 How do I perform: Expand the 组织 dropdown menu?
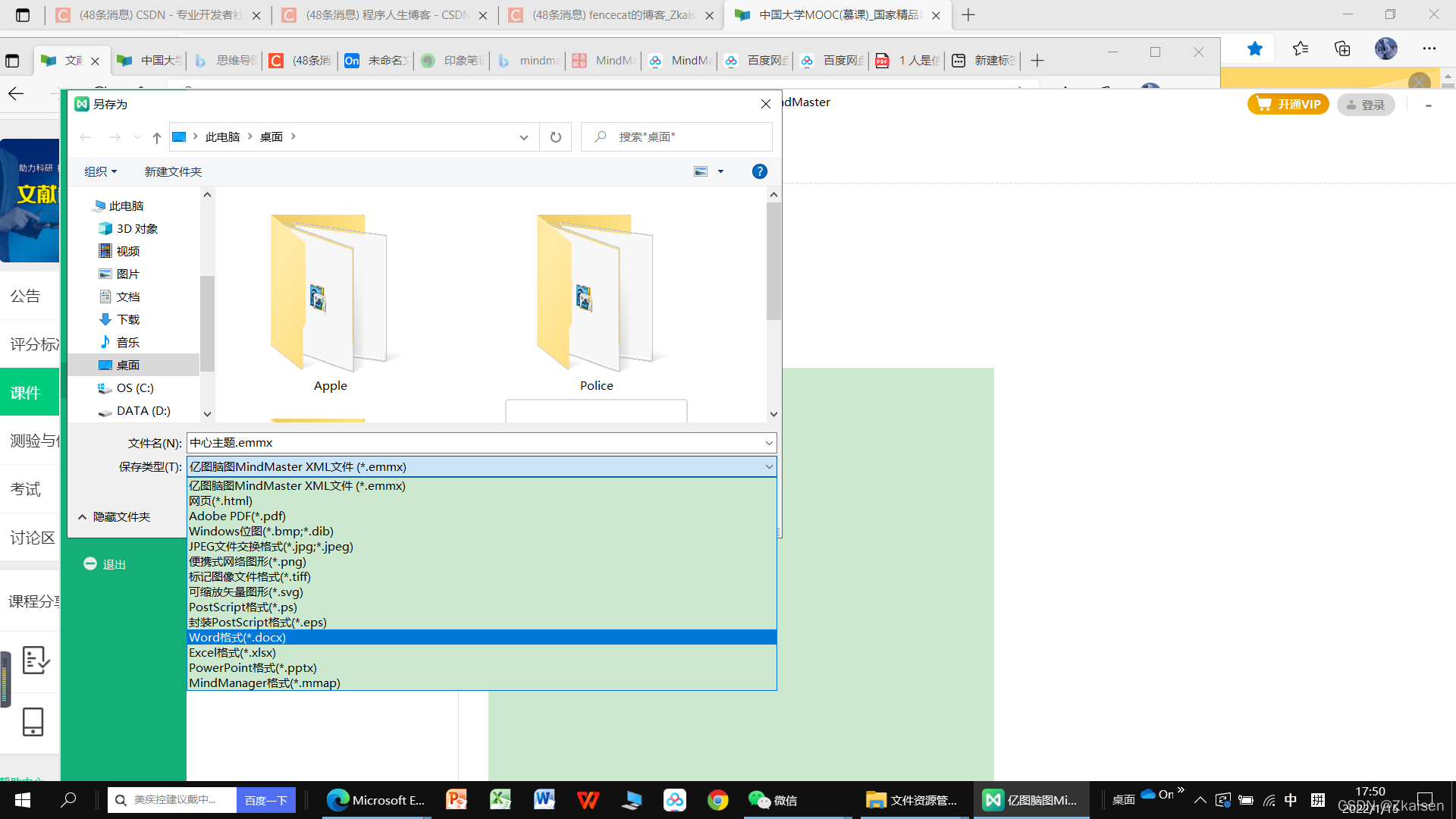(100, 172)
